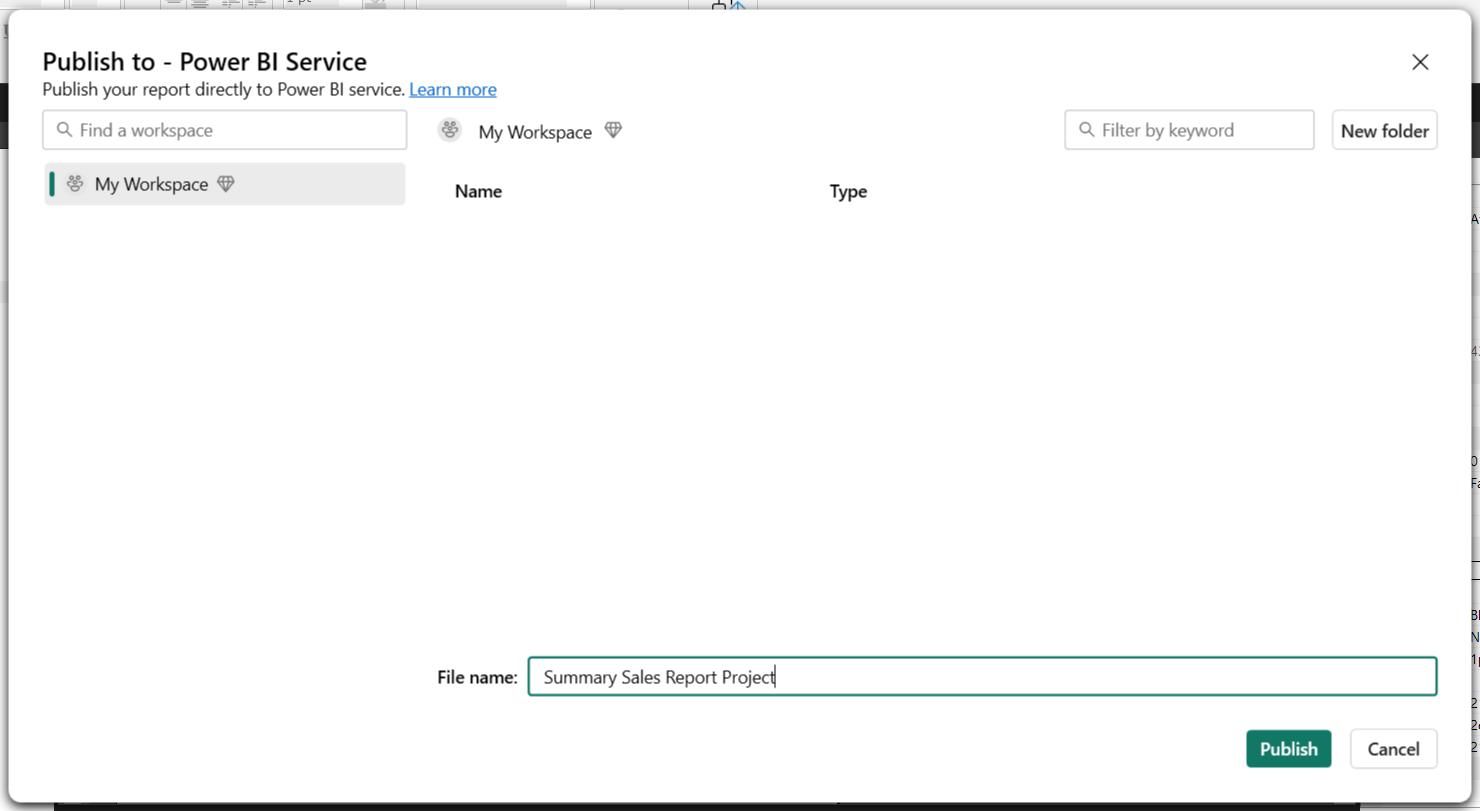The width and height of the screenshot is (1480, 811).
Task: Open the Learn more link
Action: (x=453, y=89)
